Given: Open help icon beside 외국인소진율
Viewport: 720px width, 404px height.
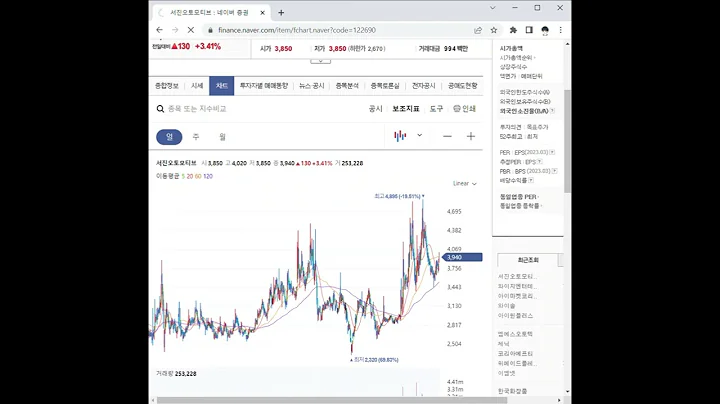Looking at the screenshot, I should click(552, 111).
